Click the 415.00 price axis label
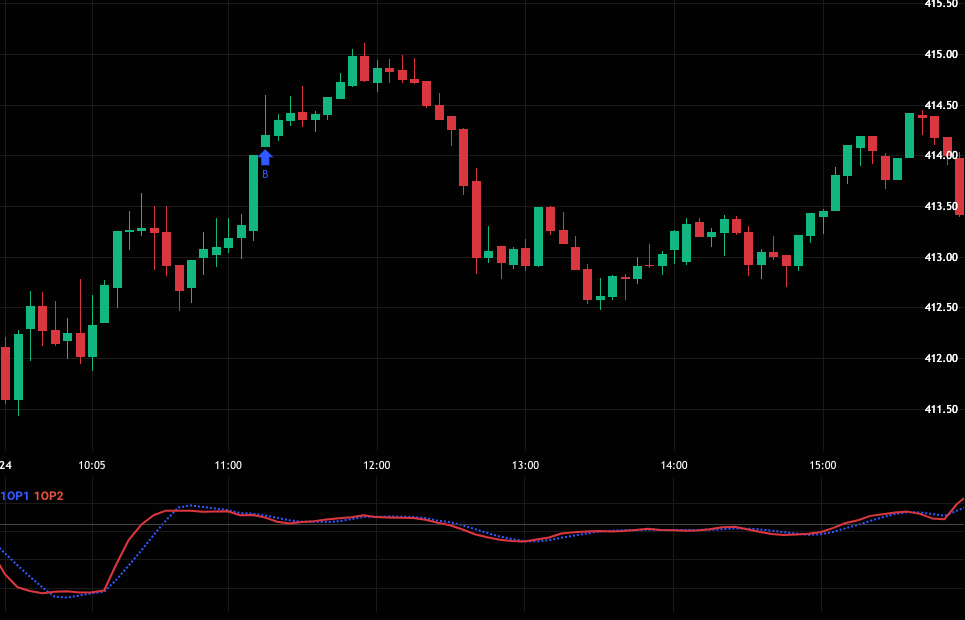 [940, 54]
